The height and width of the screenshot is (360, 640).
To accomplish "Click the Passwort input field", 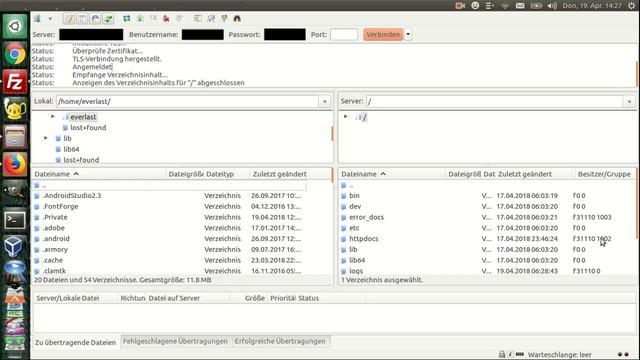I will (284, 35).
